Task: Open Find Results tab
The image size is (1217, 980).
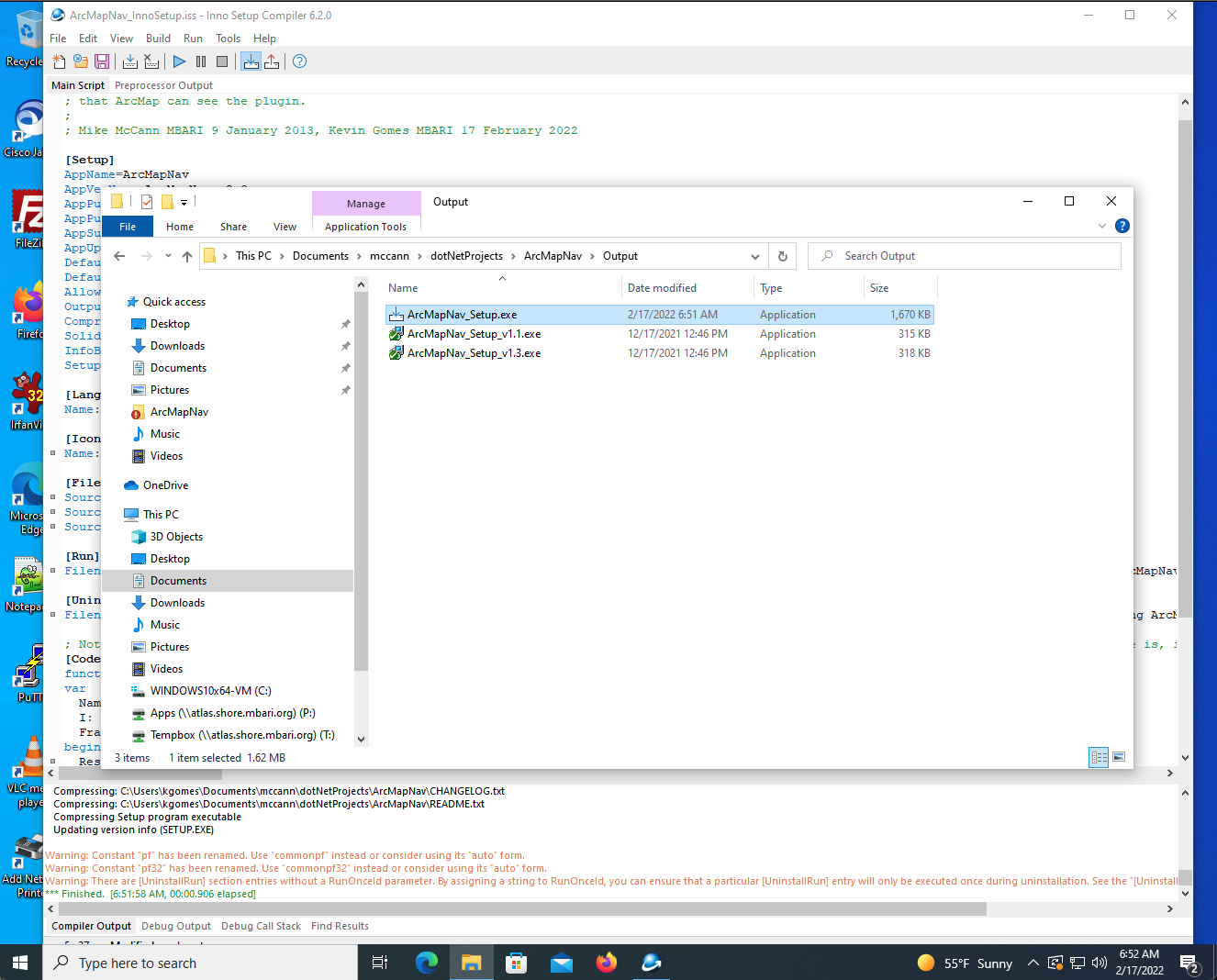Action: [x=340, y=926]
